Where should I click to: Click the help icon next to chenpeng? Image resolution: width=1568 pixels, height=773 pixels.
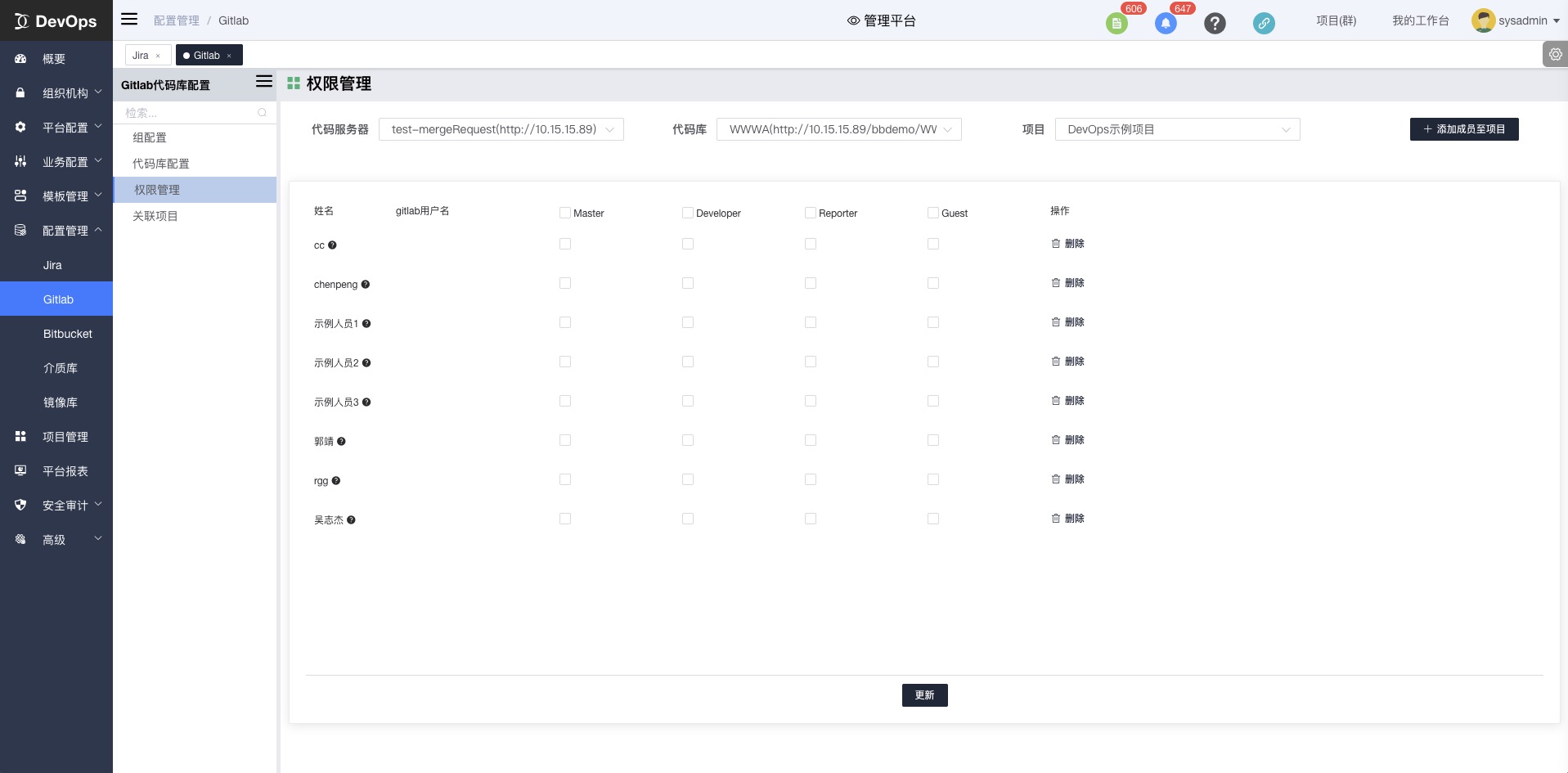pyautogui.click(x=365, y=285)
